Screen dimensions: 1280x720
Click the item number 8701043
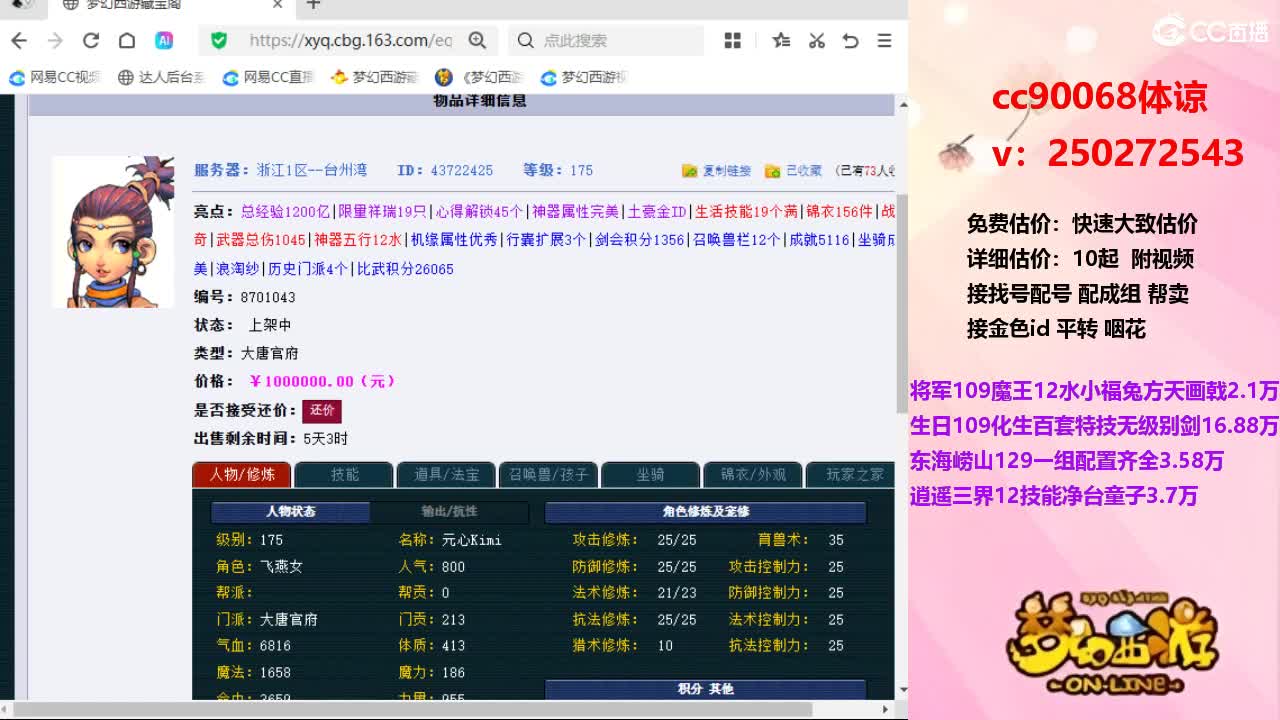click(x=268, y=297)
